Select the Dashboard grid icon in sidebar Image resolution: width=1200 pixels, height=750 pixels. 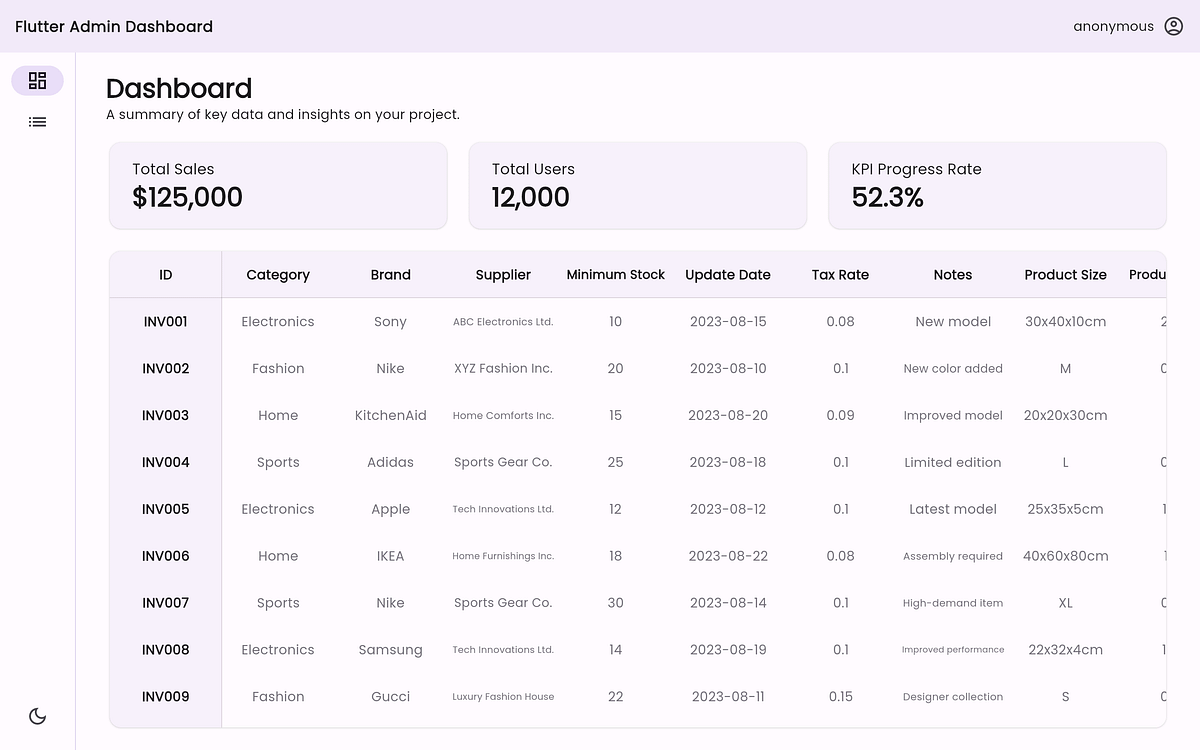37,80
